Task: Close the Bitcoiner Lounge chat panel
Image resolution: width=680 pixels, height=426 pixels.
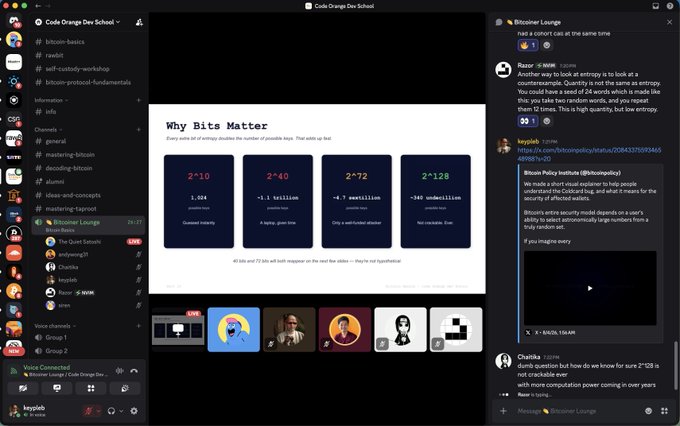Action: tap(669, 22)
